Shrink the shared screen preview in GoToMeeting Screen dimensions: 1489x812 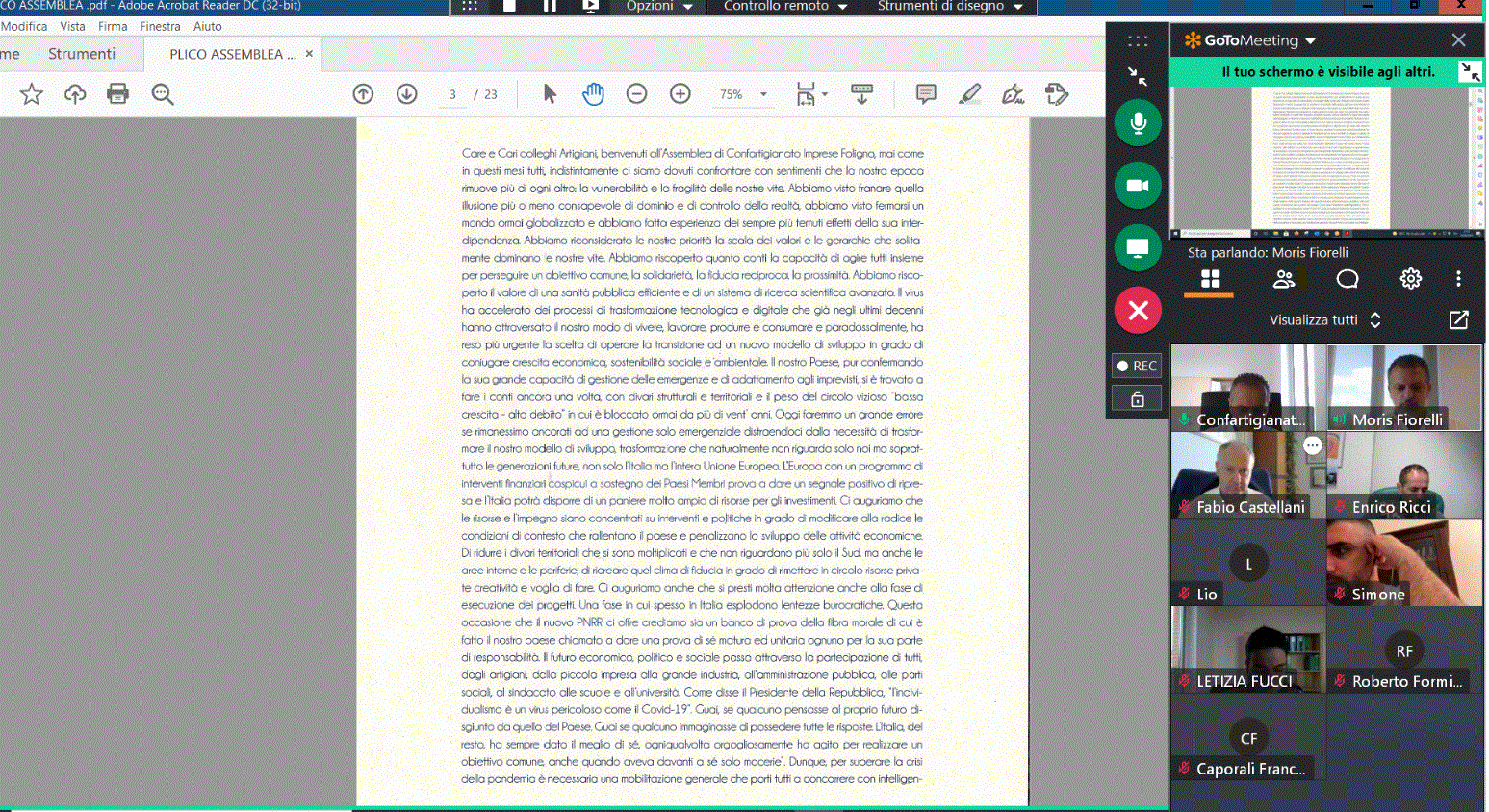[x=1470, y=71]
